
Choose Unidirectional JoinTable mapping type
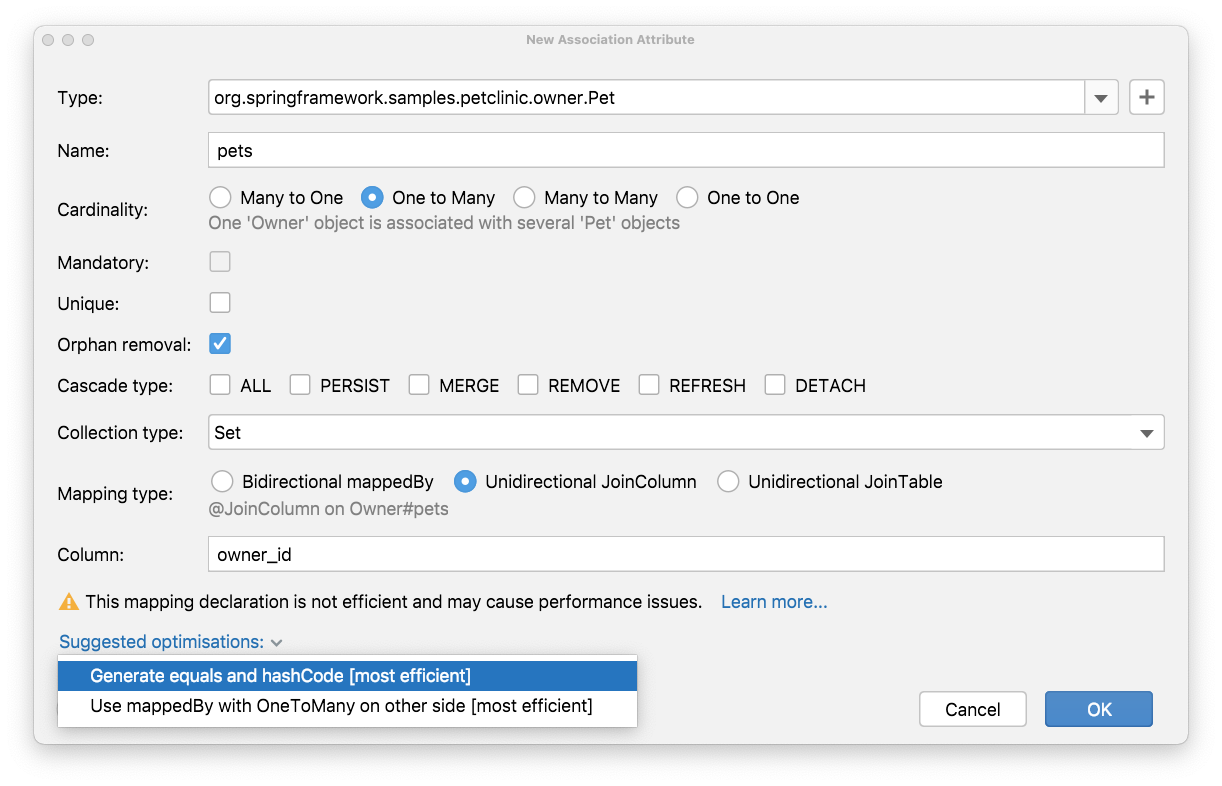728,481
